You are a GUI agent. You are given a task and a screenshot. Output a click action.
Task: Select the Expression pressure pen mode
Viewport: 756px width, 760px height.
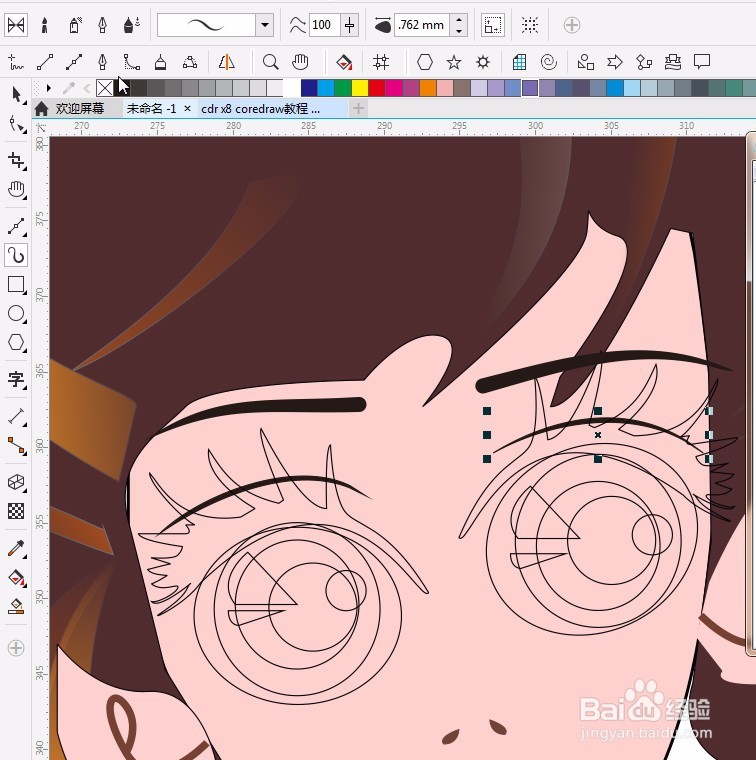(x=131, y=25)
